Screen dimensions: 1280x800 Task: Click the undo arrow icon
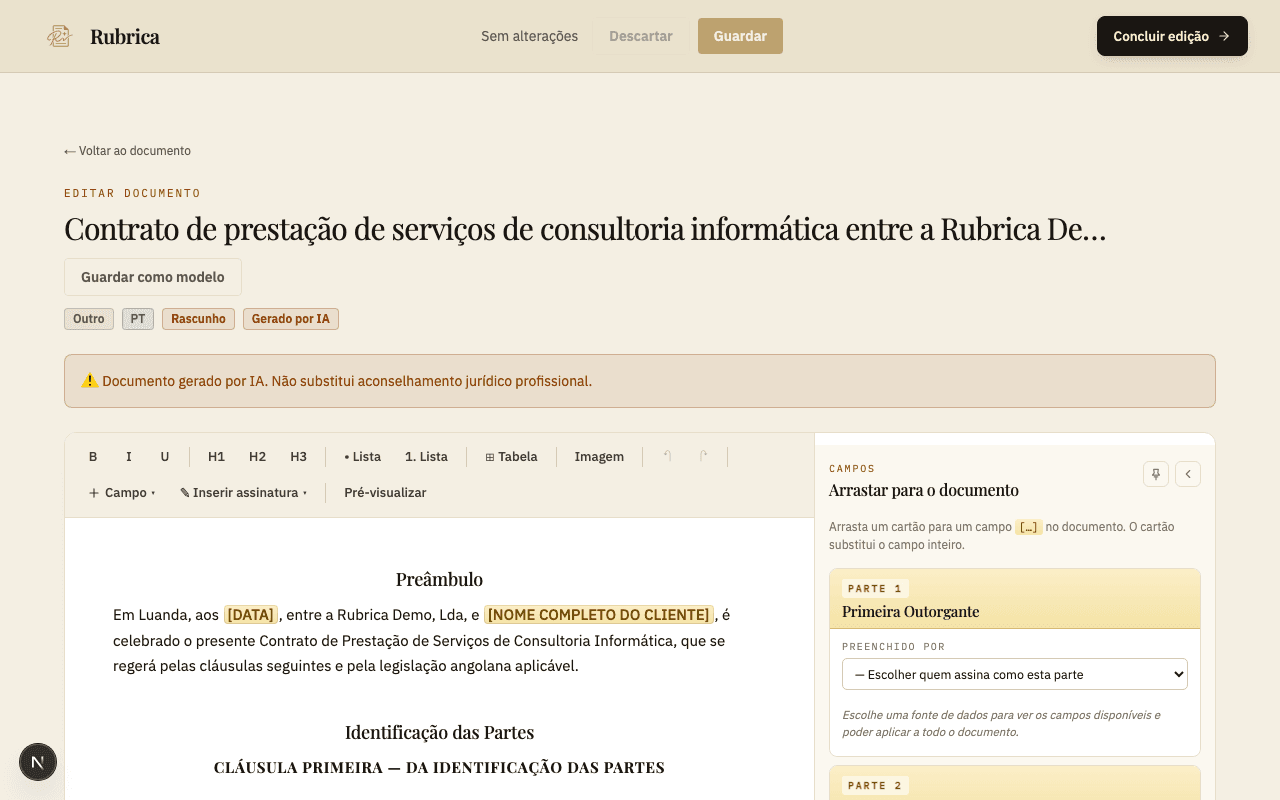(x=667, y=457)
